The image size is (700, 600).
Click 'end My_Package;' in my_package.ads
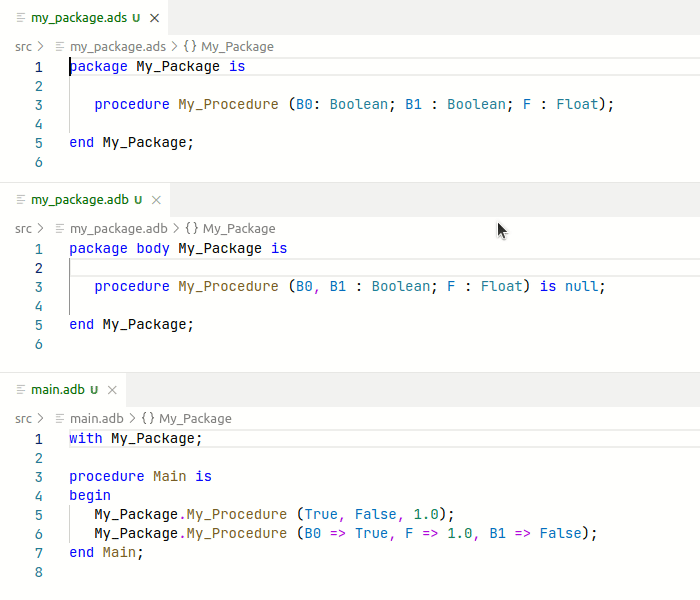[132, 143]
